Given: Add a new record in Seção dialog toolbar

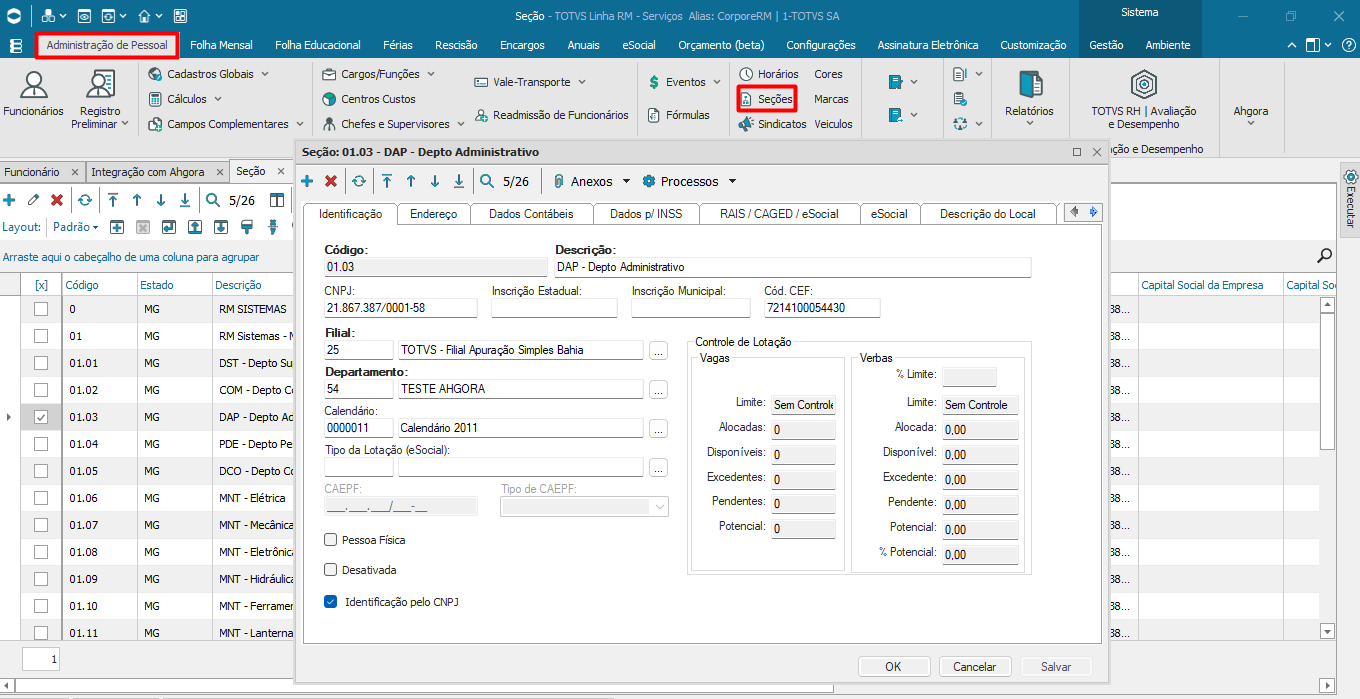Looking at the screenshot, I should [x=308, y=181].
